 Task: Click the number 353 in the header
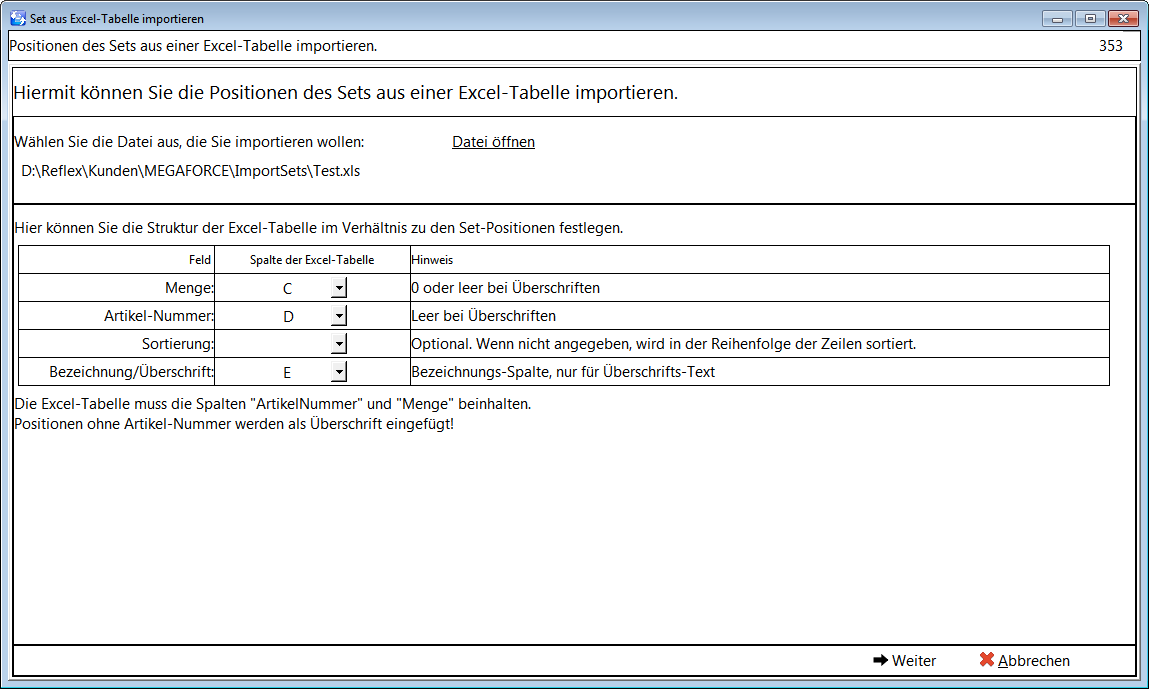coord(1110,45)
